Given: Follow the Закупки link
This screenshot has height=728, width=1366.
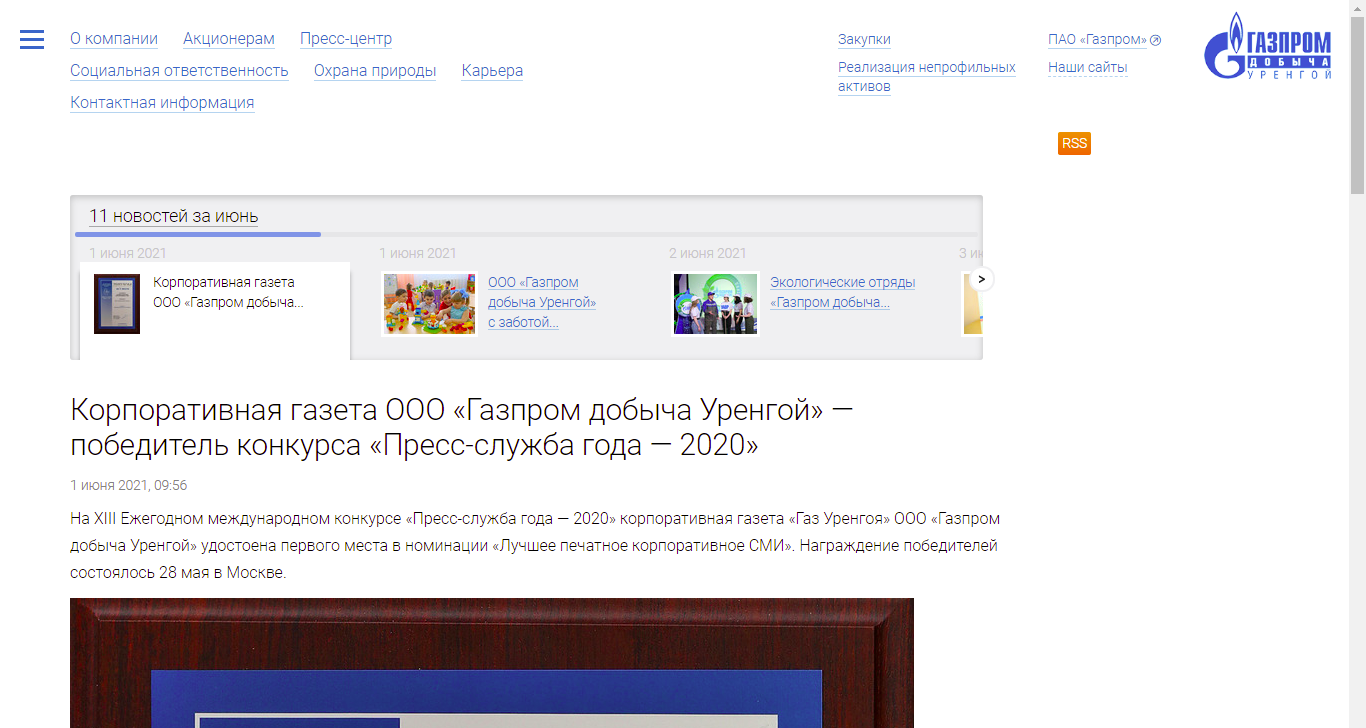Looking at the screenshot, I should (x=864, y=40).
